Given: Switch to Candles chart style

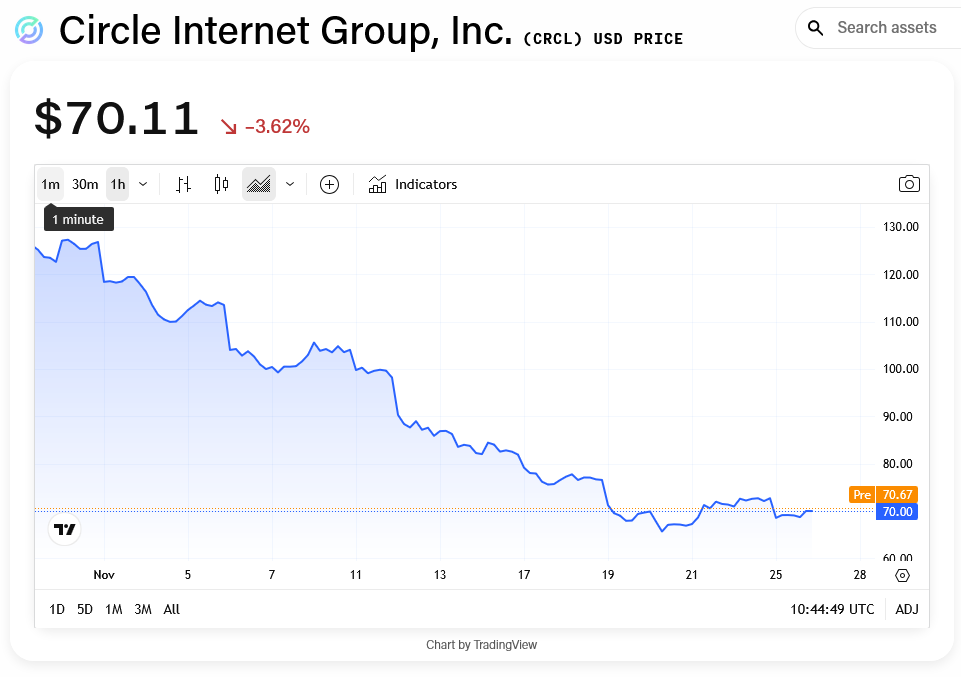Looking at the screenshot, I should click(221, 184).
